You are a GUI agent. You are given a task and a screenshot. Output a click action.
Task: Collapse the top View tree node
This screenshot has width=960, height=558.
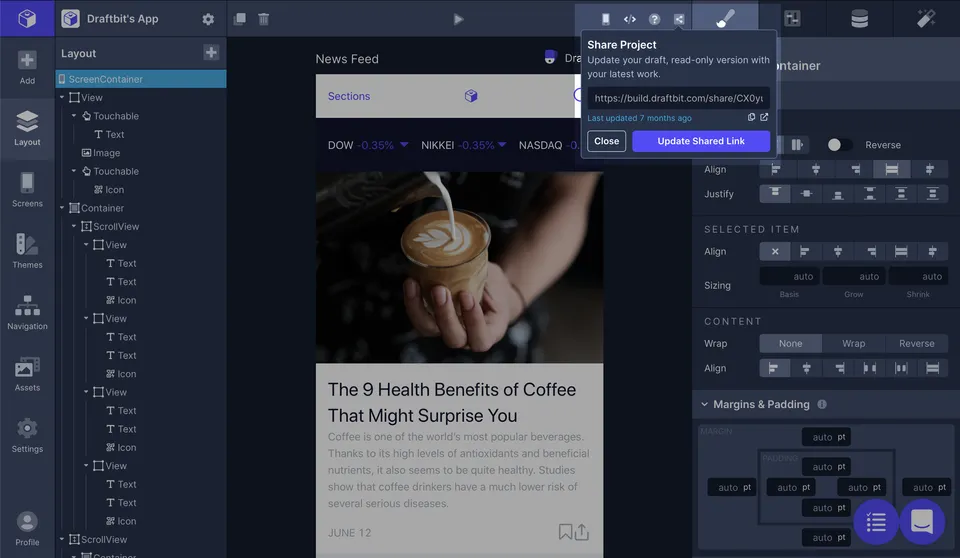62,97
